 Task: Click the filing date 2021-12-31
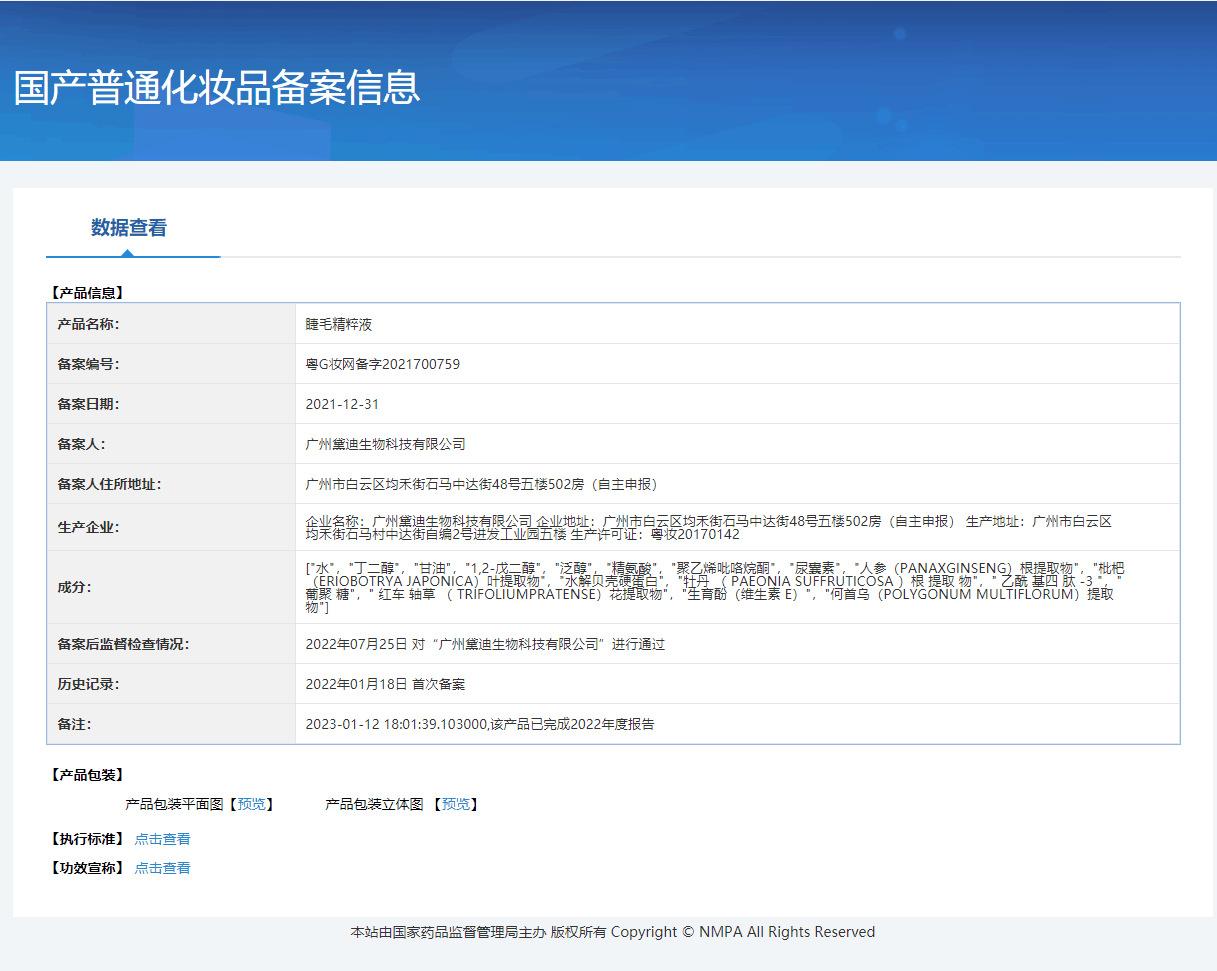click(x=342, y=405)
